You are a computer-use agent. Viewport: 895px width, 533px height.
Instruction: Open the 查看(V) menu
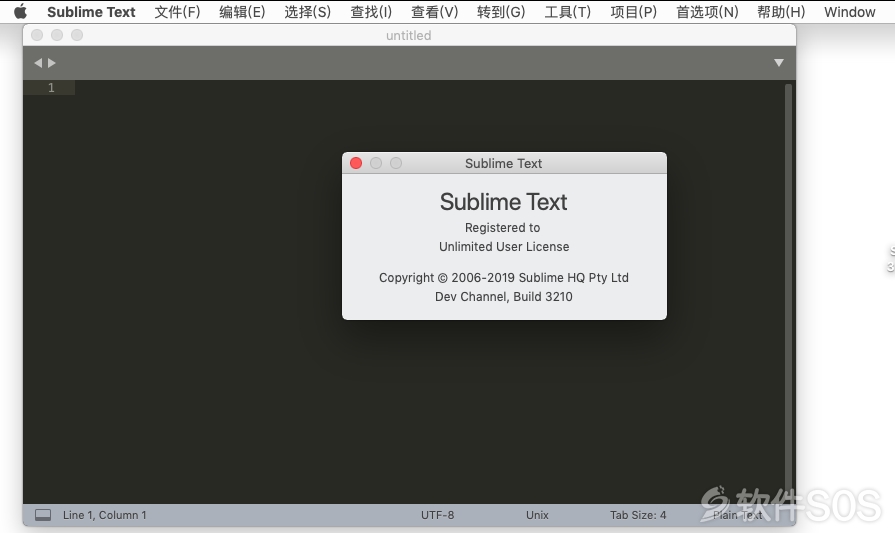[x=435, y=12]
